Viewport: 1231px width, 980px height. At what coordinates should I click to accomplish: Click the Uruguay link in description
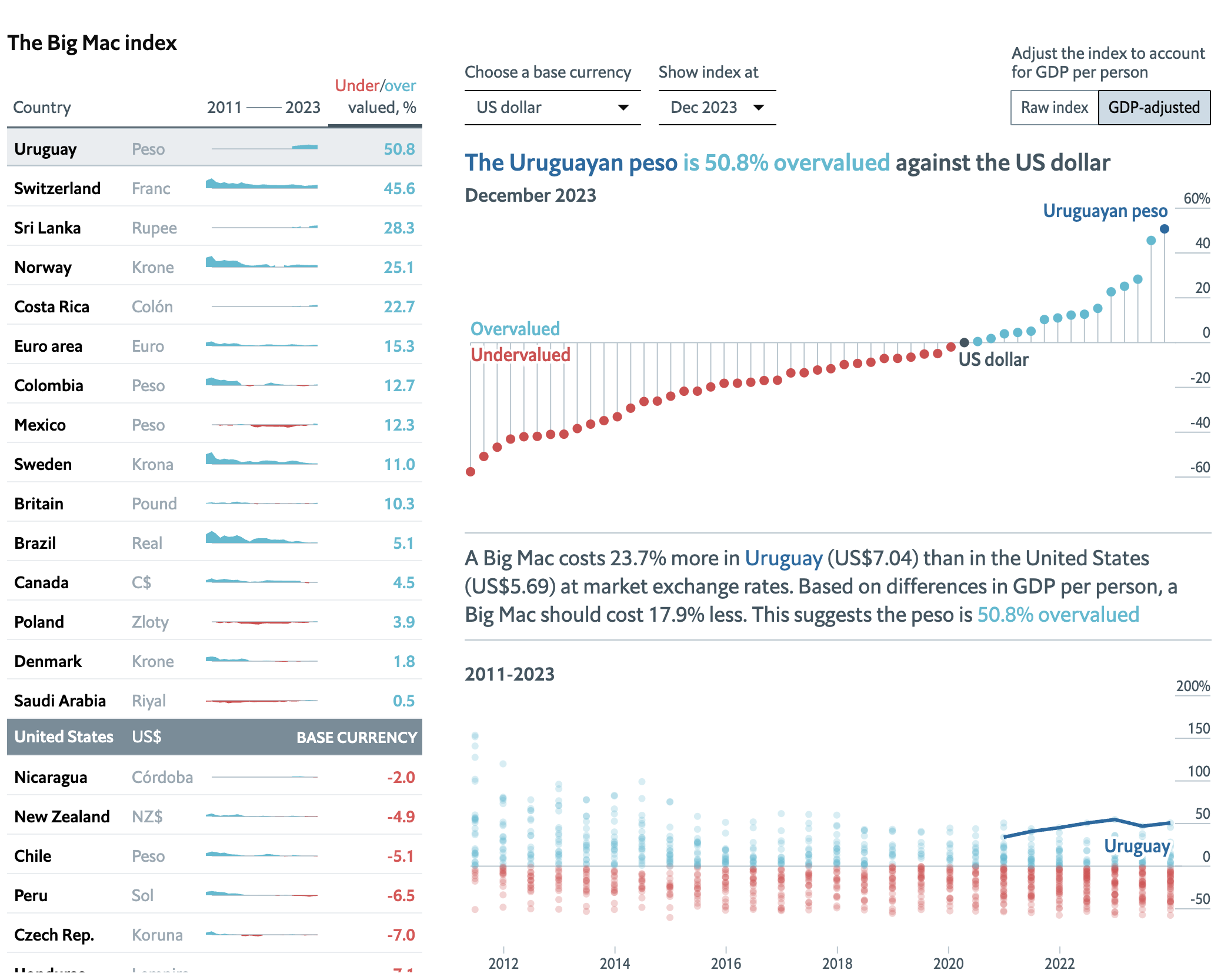tap(783, 558)
